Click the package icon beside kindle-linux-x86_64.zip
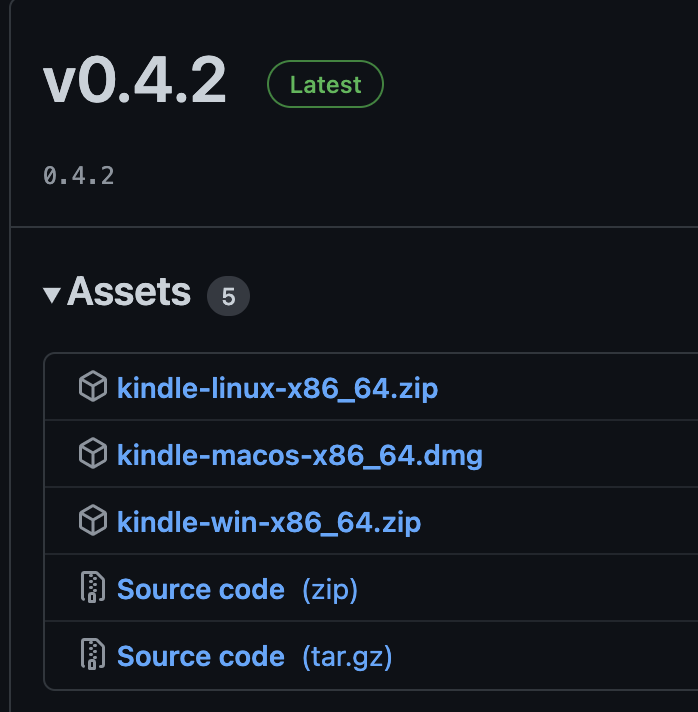The image size is (698, 712). (x=92, y=387)
